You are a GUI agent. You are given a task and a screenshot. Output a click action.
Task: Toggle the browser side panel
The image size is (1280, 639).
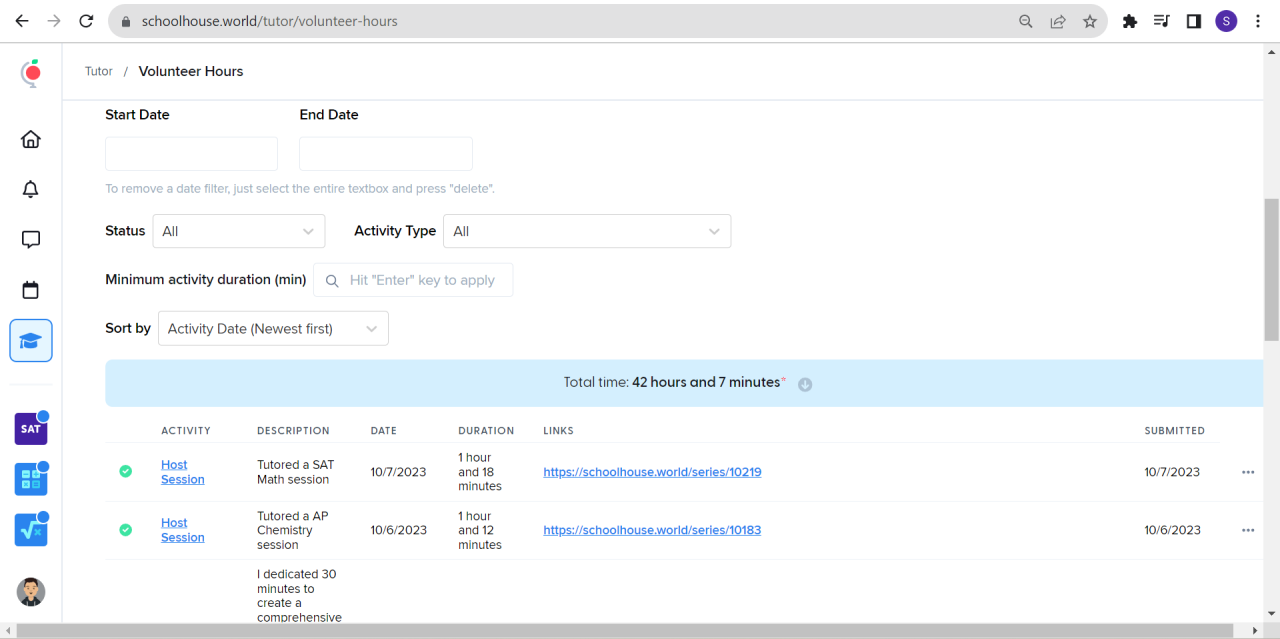[1194, 21]
